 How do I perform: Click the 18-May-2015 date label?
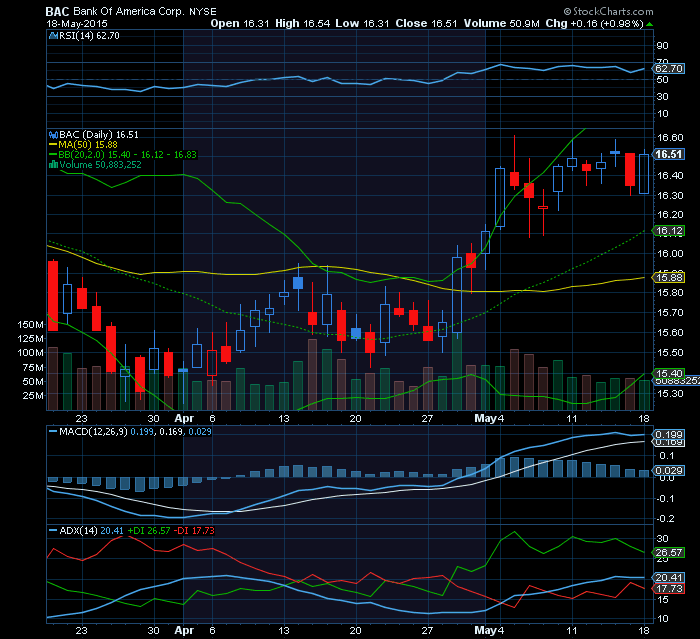coord(77,24)
